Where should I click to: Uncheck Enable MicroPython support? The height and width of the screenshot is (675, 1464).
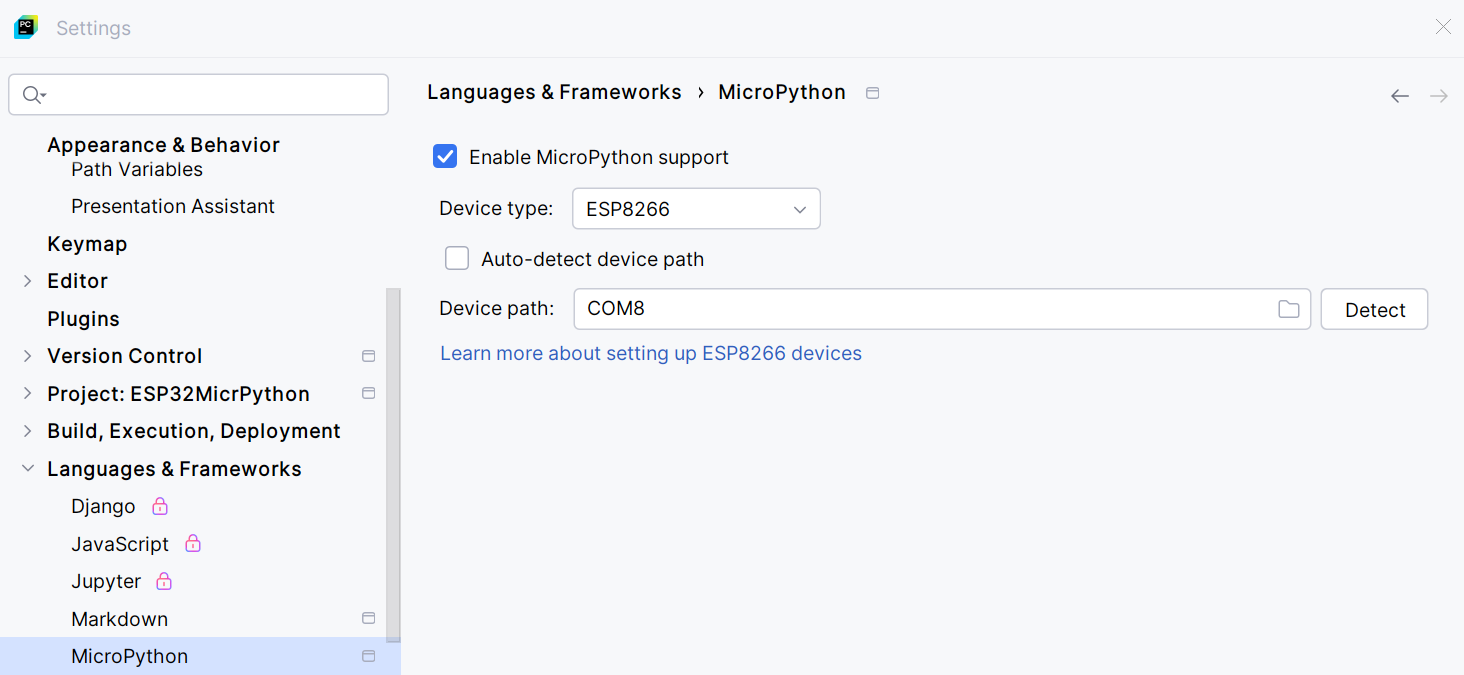click(x=445, y=157)
